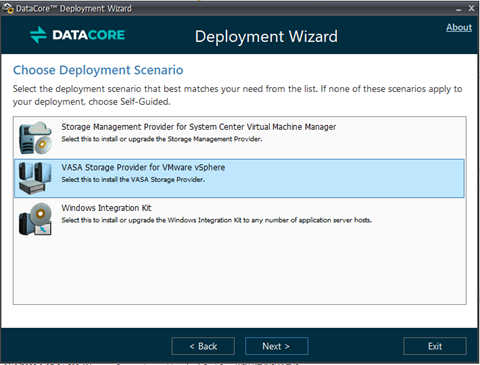Click 'install or upgrade the Storage Management Provider' description
This screenshot has width=480, height=365.
pos(162,139)
